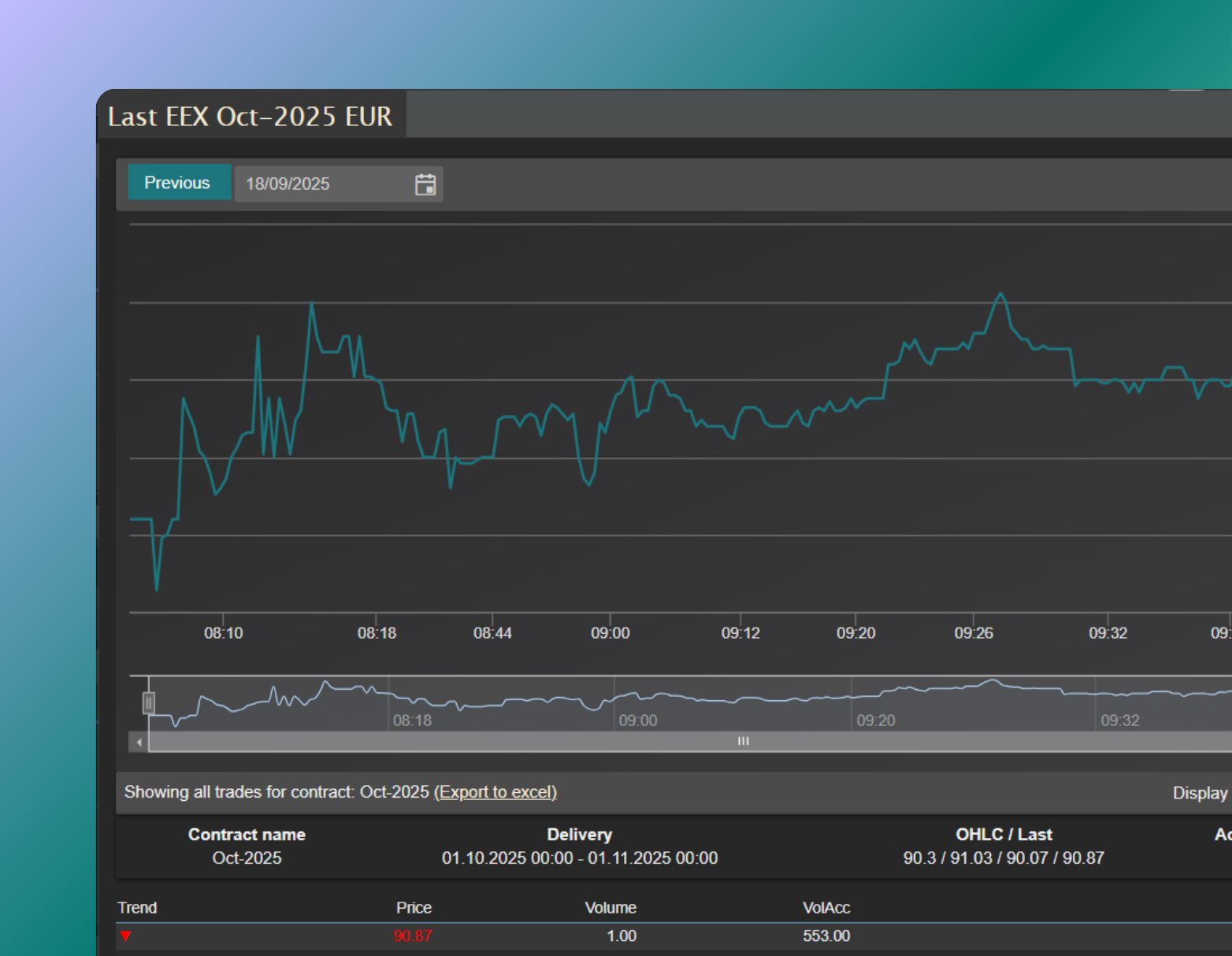Grab the navigator's left range handle
Viewport: 1232px width, 956px height.
point(148,702)
